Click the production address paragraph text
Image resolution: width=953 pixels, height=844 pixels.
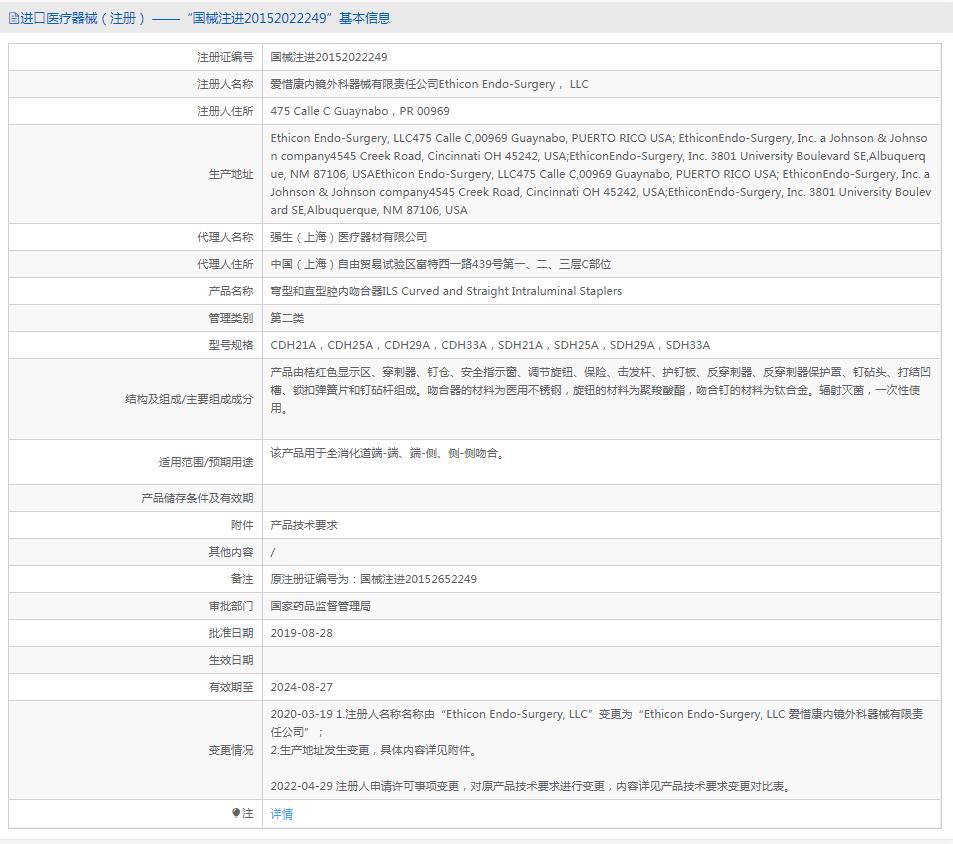(600, 174)
